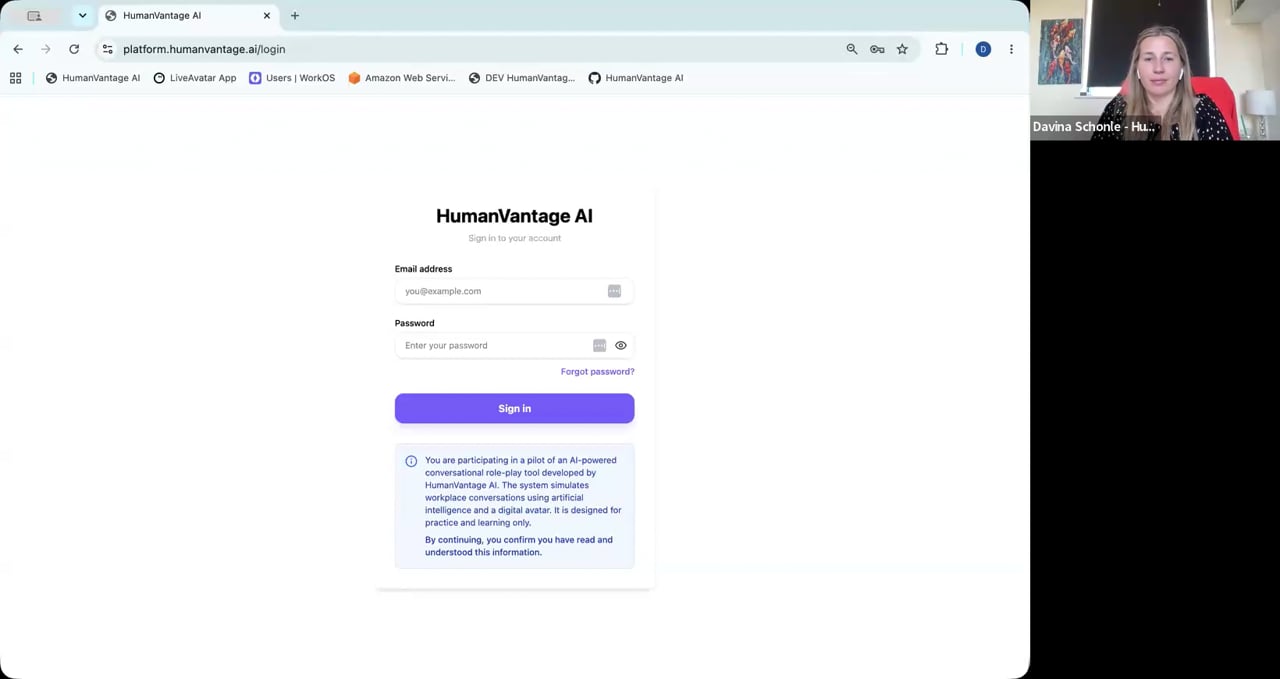This screenshot has width=1280, height=679.
Task: Open the Users | WorkOS bookmark
Action: tap(292, 78)
